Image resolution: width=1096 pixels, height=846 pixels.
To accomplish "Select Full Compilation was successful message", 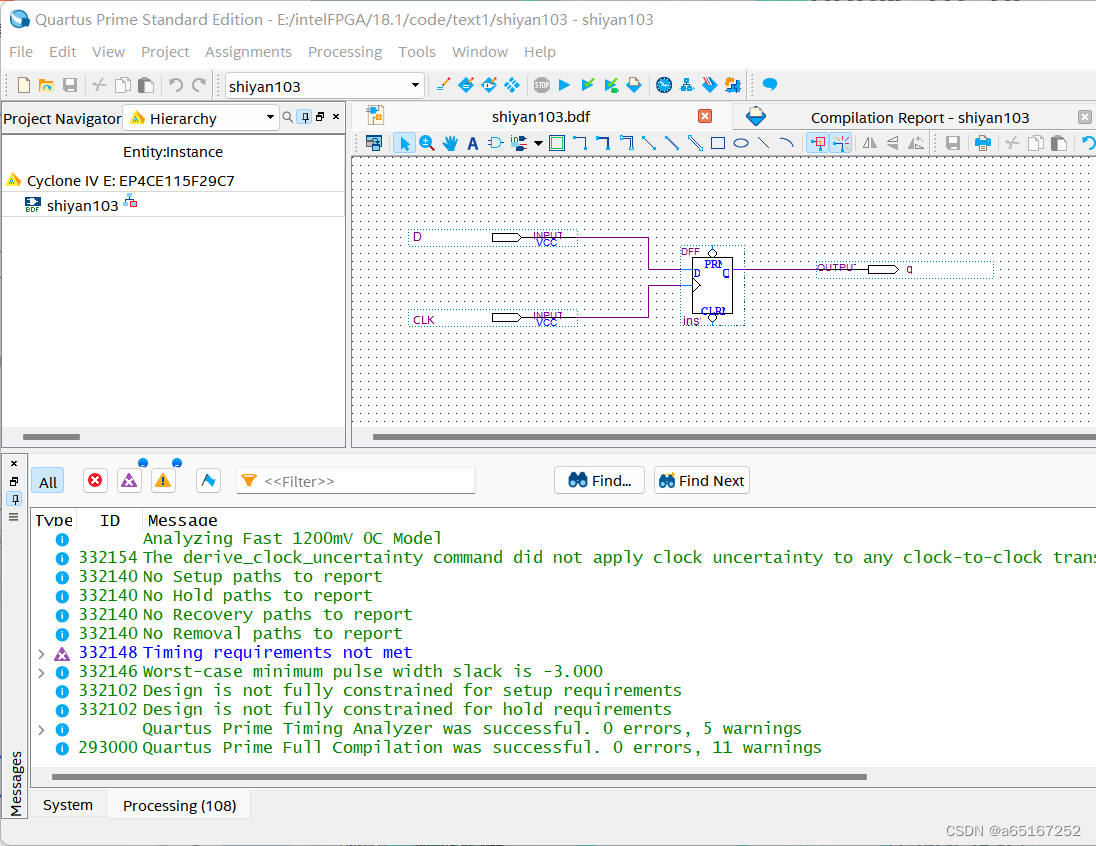I will (x=482, y=748).
